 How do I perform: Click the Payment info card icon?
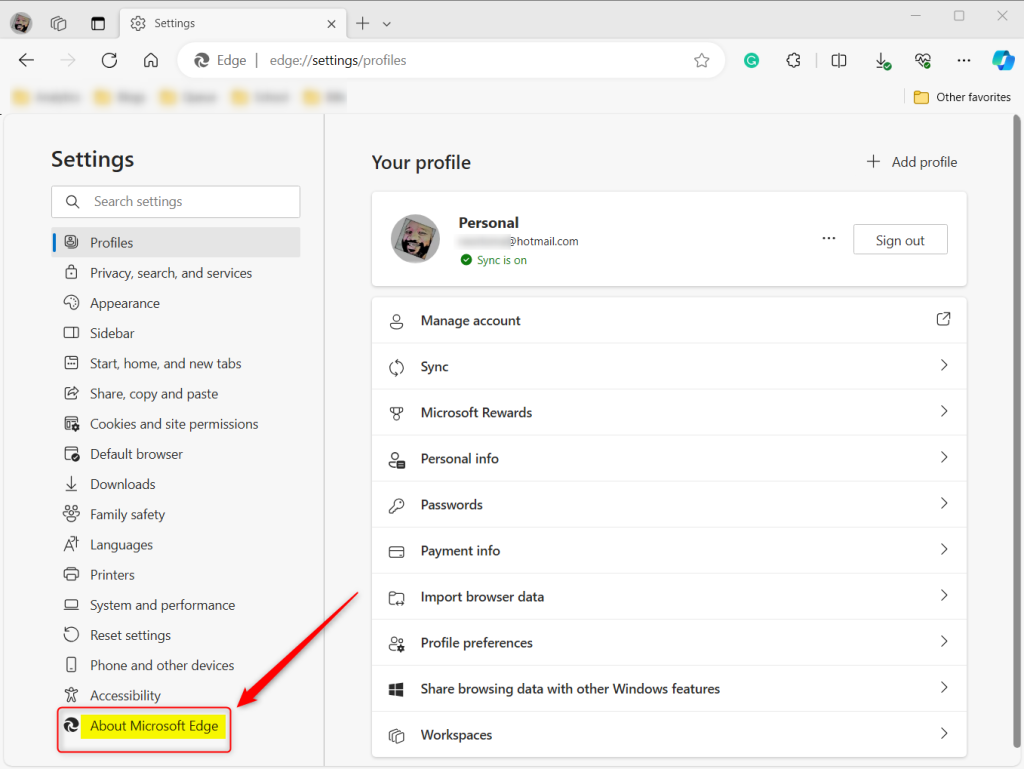396,552
